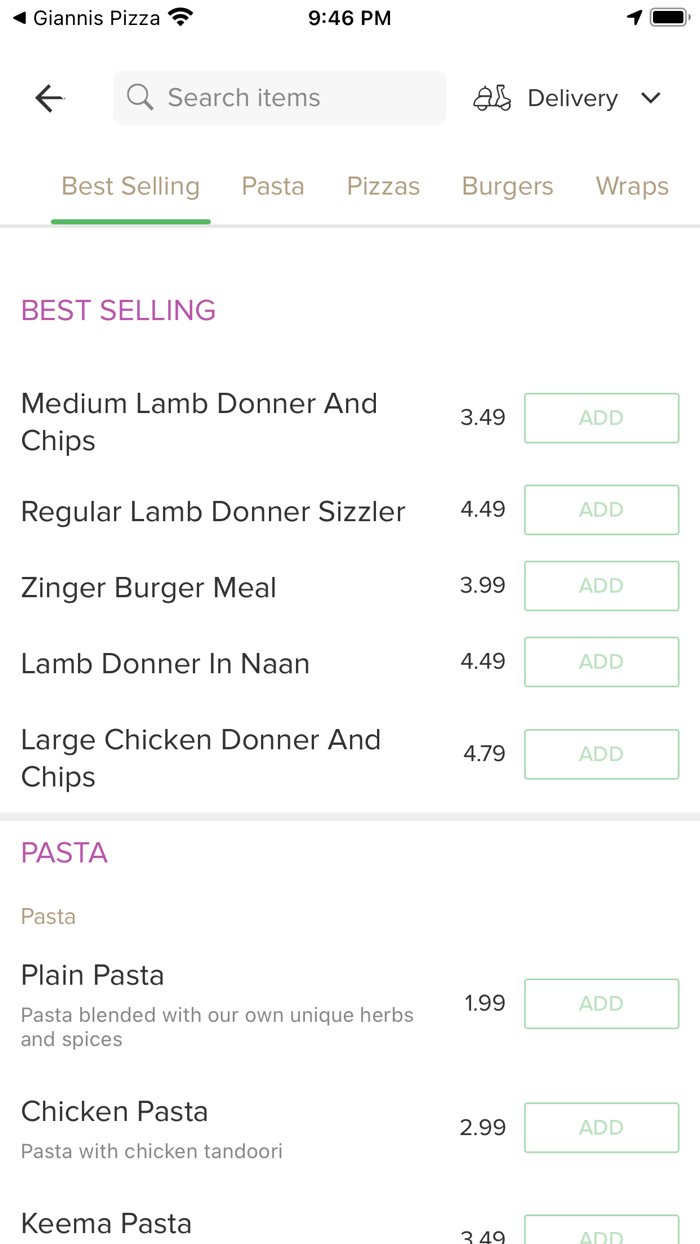This screenshot has height=1244, width=700.
Task: Add Large Chicken Donner And Chips
Action: [601, 754]
